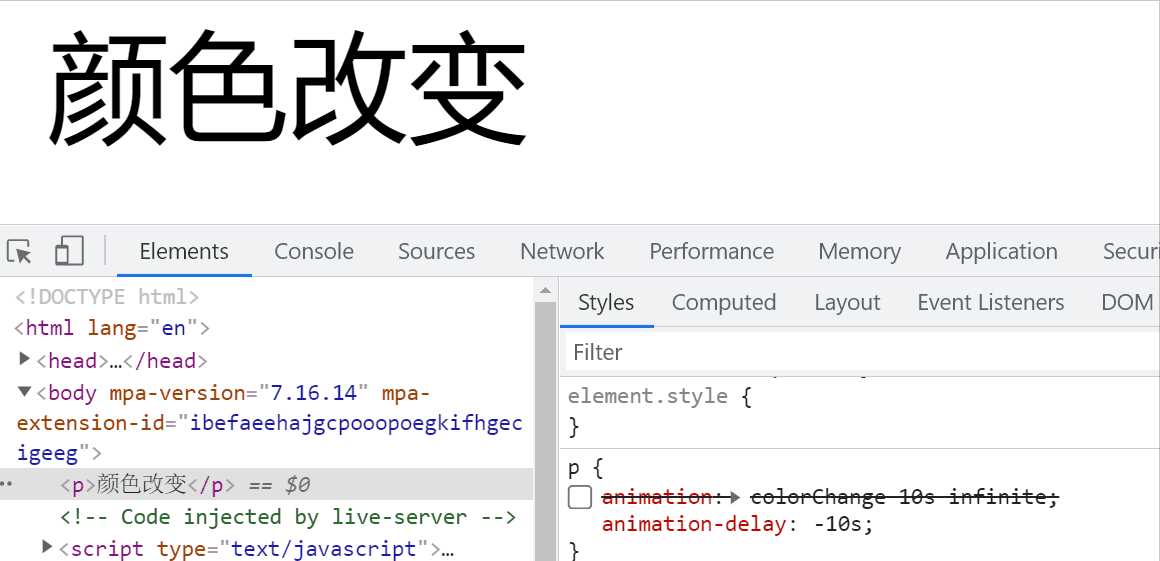Expand the script element node
The image size is (1160, 561).
47,547
